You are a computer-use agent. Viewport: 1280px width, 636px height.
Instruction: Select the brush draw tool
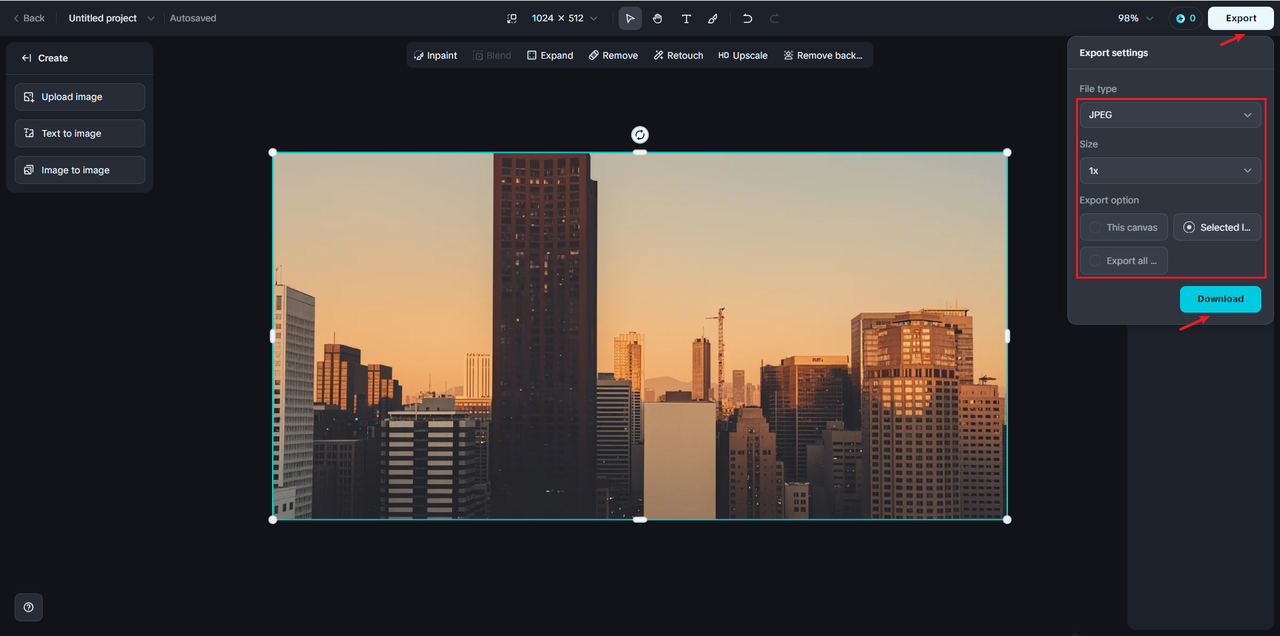pos(713,18)
